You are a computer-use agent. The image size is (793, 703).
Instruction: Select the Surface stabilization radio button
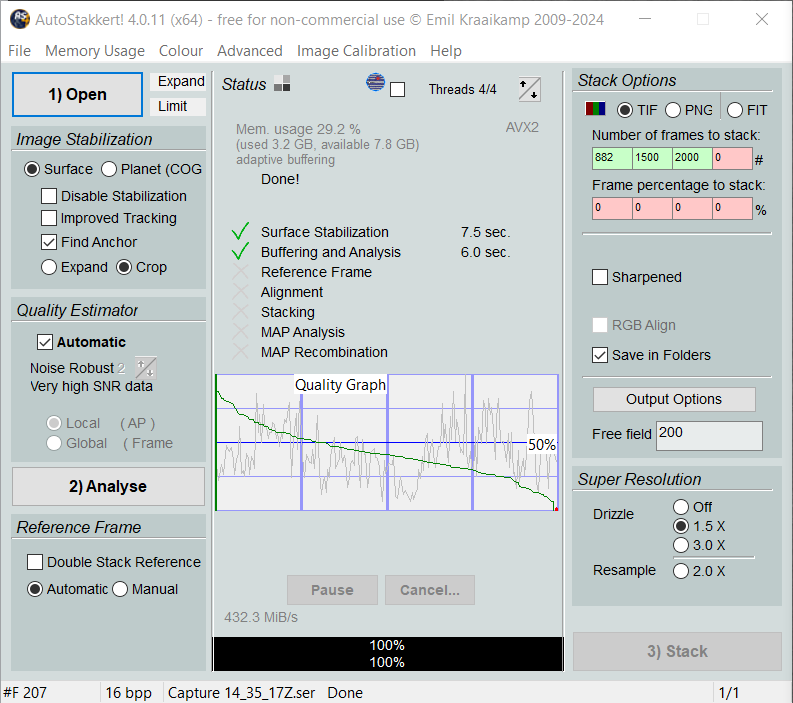pos(32,169)
